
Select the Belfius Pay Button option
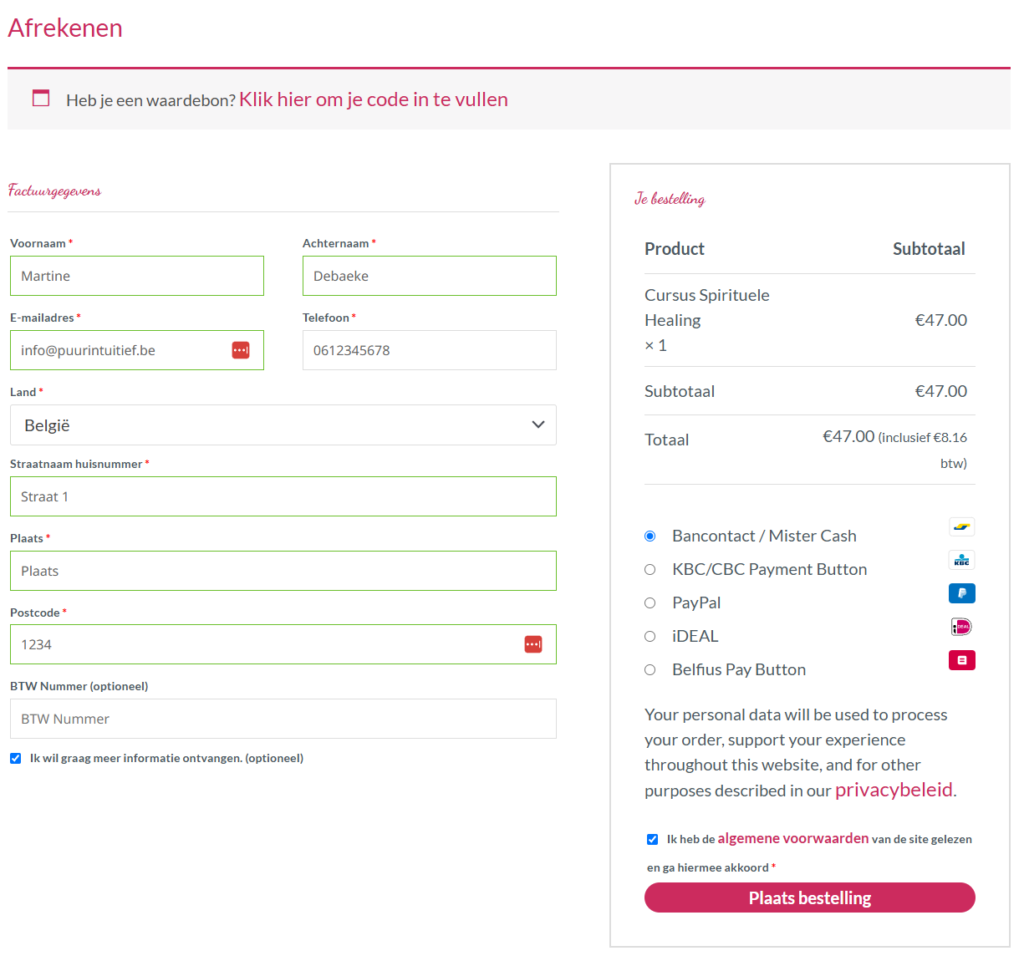tap(650, 669)
